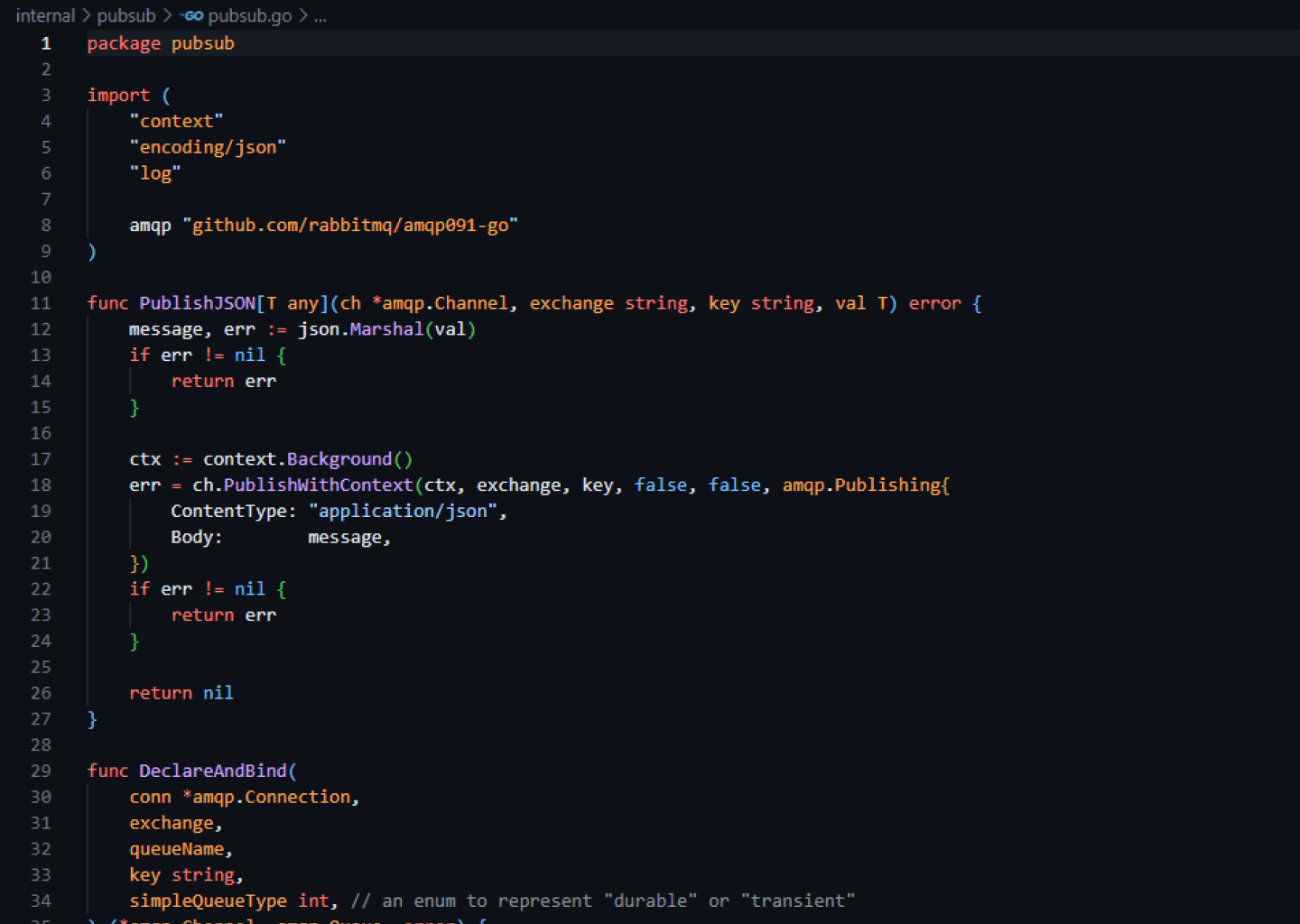Open the 'pubsub' folder breadcrumb
Screen dimensions: 1300x924
[126, 16]
